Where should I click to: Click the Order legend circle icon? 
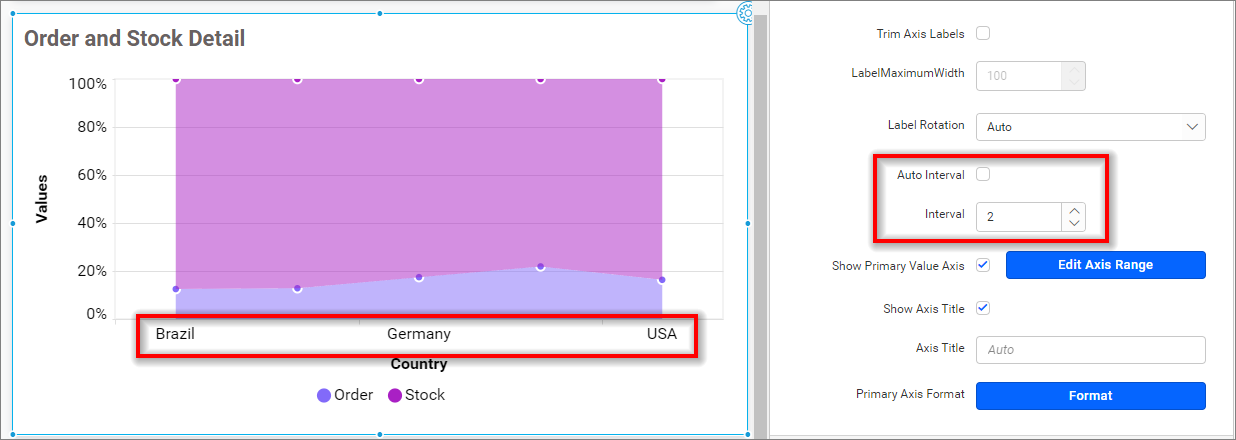click(324, 395)
